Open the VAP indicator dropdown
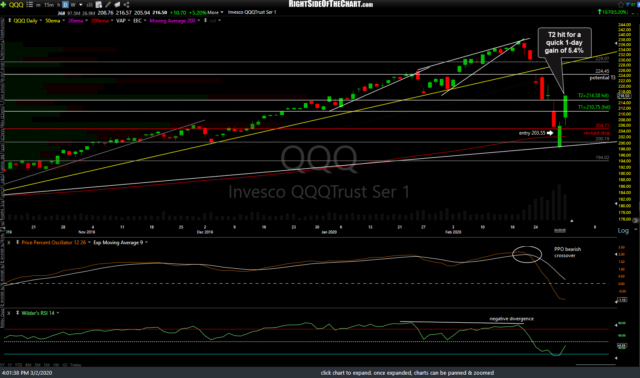This screenshot has width=640, height=378. 129,20
